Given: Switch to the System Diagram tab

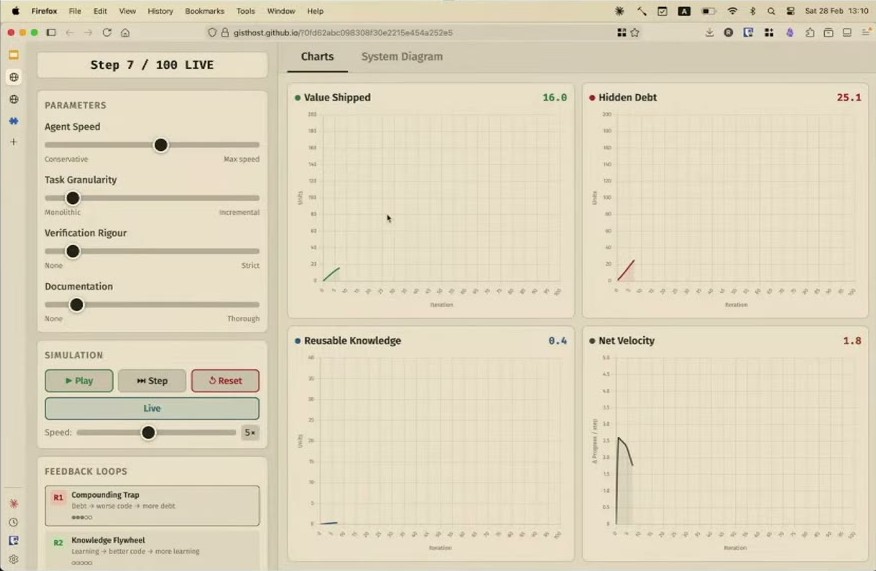Looking at the screenshot, I should (x=402, y=56).
